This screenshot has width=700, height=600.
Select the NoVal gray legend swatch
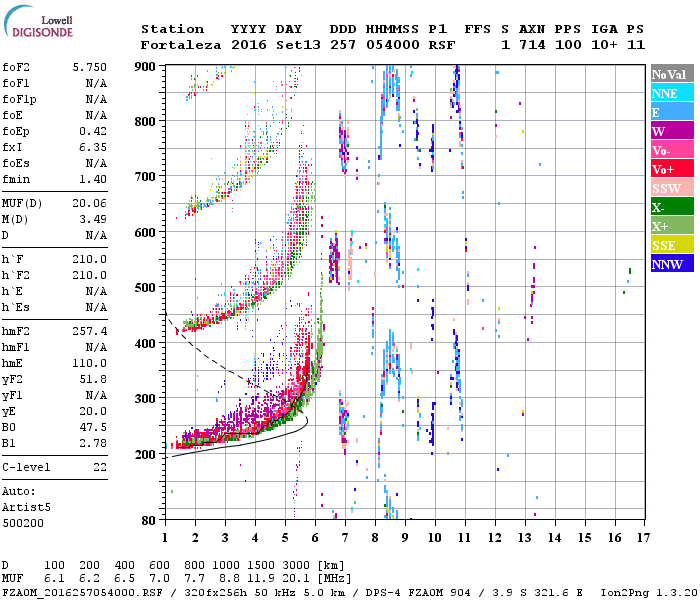click(672, 74)
